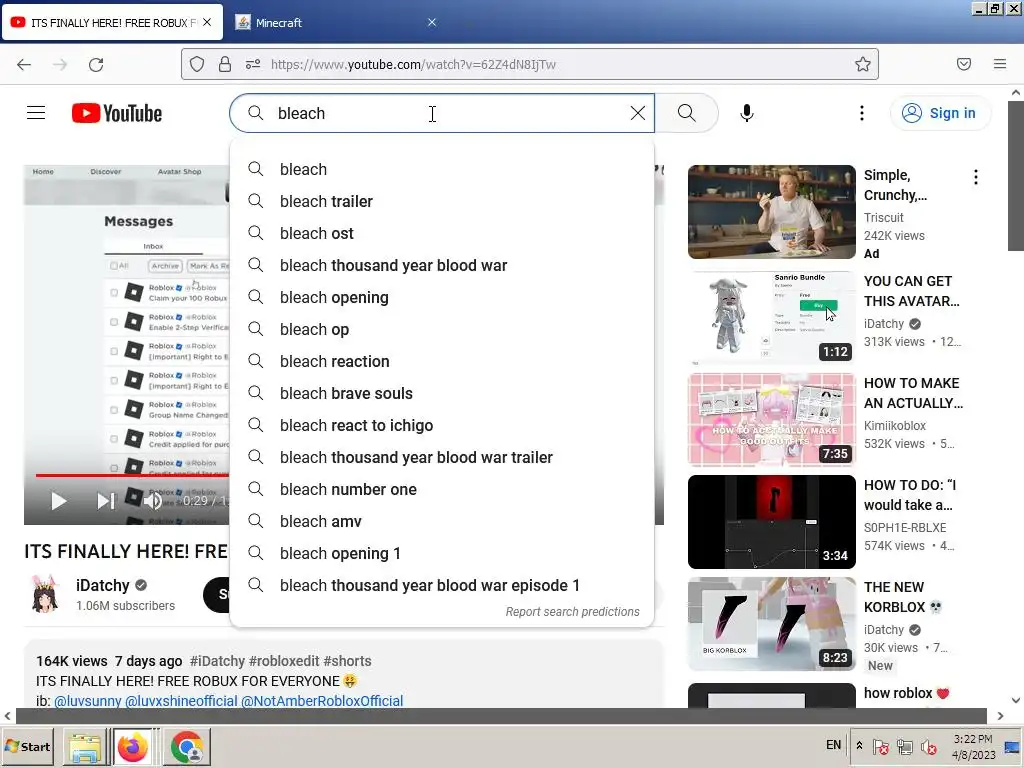Run the search with magnifier button
Screen dimensions: 1024x768
click(686, 113)
